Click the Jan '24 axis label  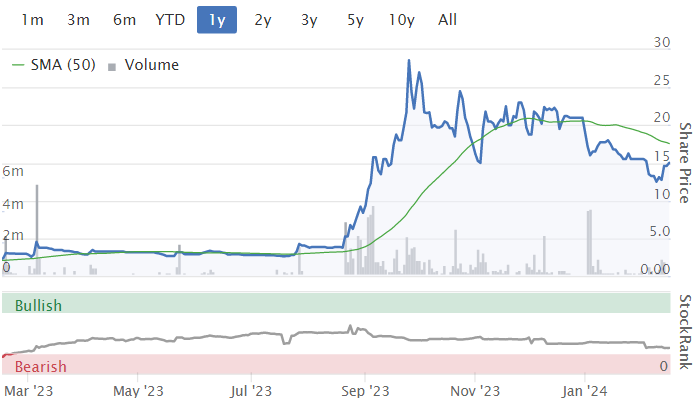584,391
